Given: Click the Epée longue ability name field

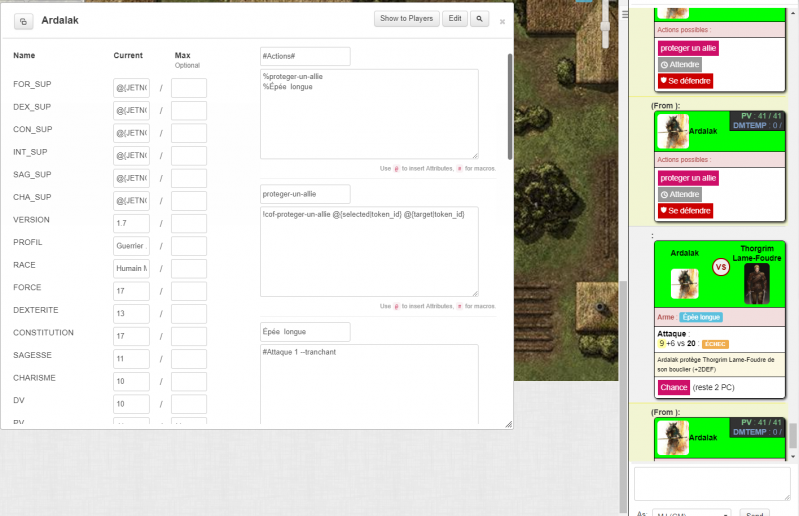Looking at the screenshot, I should pyautogui.click(x=305, y=331).
